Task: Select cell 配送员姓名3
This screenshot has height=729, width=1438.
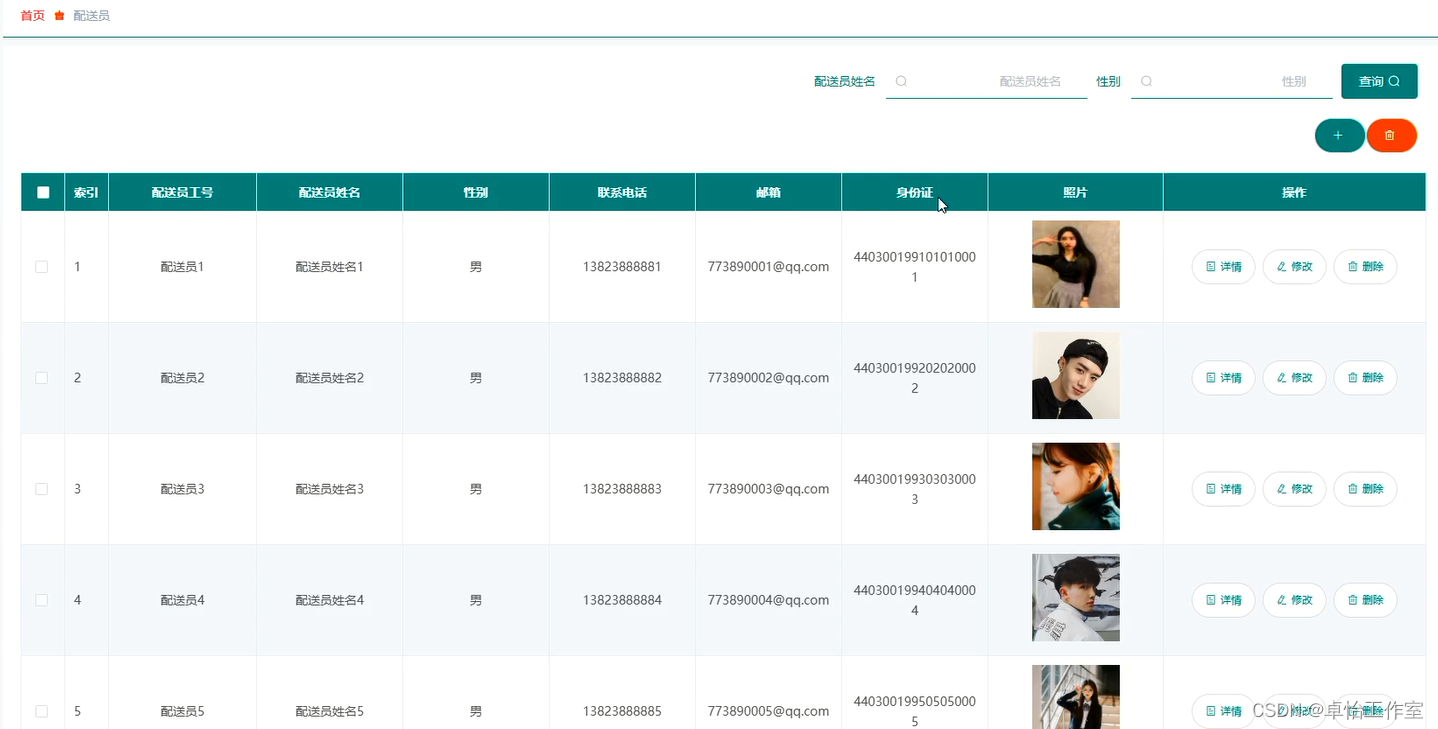Action: click(329, 489)
